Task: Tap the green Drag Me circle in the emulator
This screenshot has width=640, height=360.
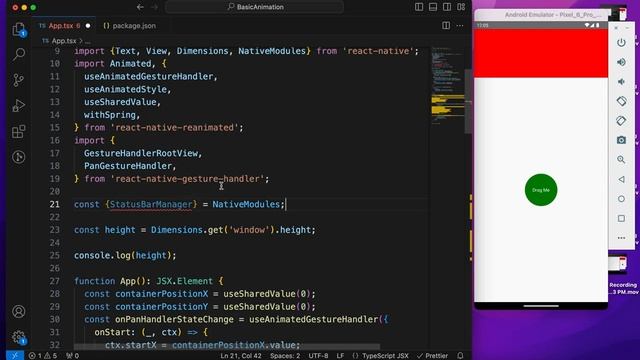Action: coord(541,190)
